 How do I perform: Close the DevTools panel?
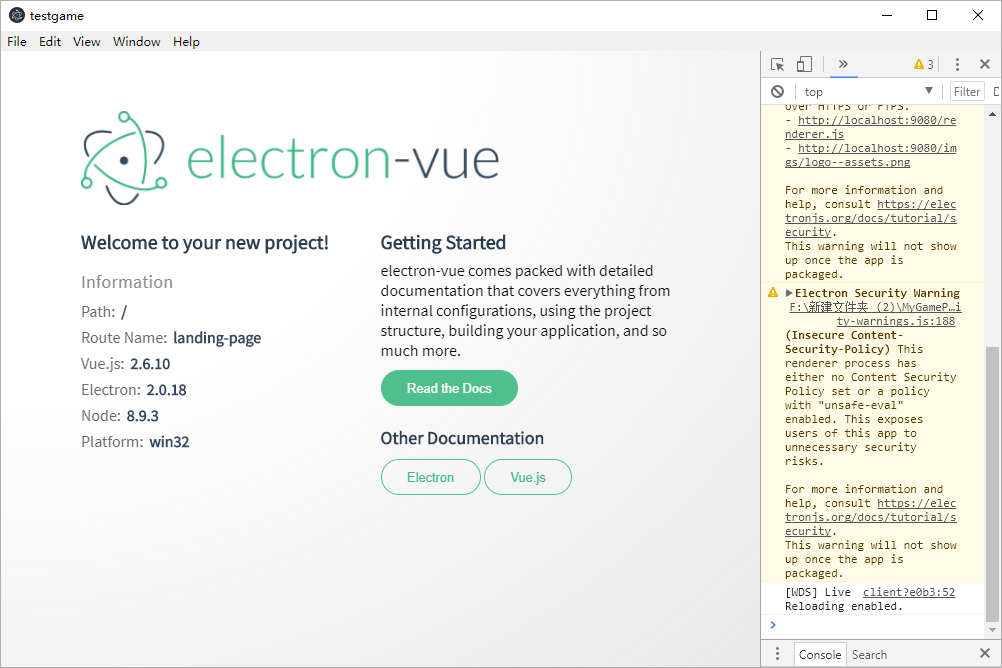point(985,64)
